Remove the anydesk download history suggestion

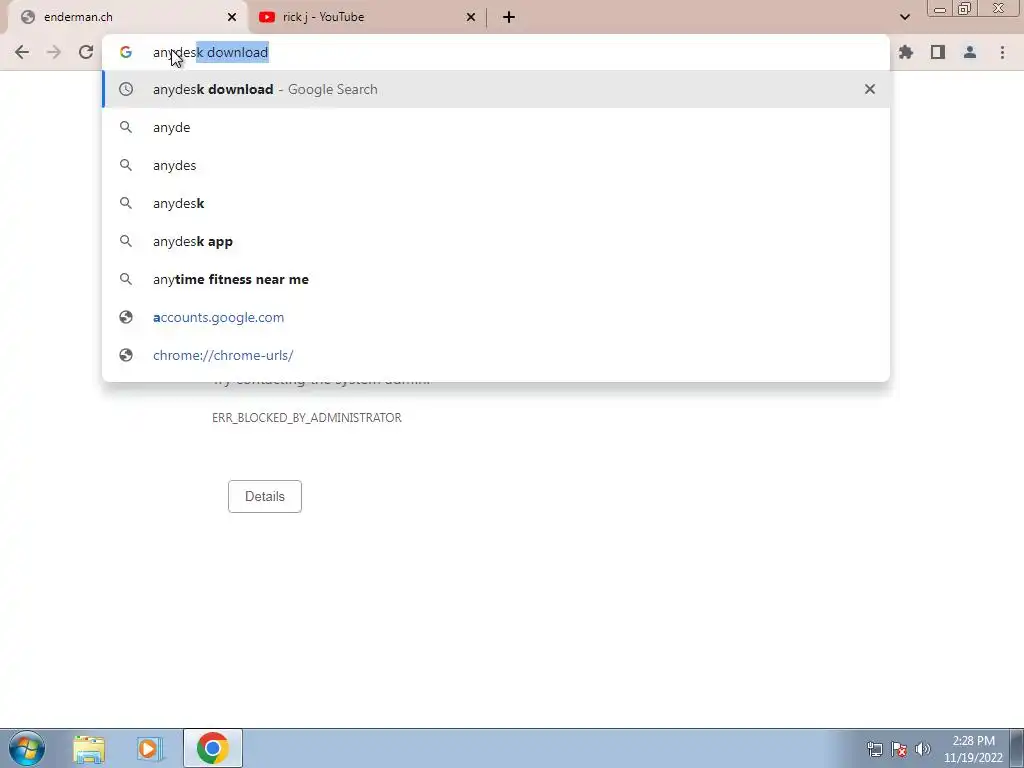click(869, 89)
